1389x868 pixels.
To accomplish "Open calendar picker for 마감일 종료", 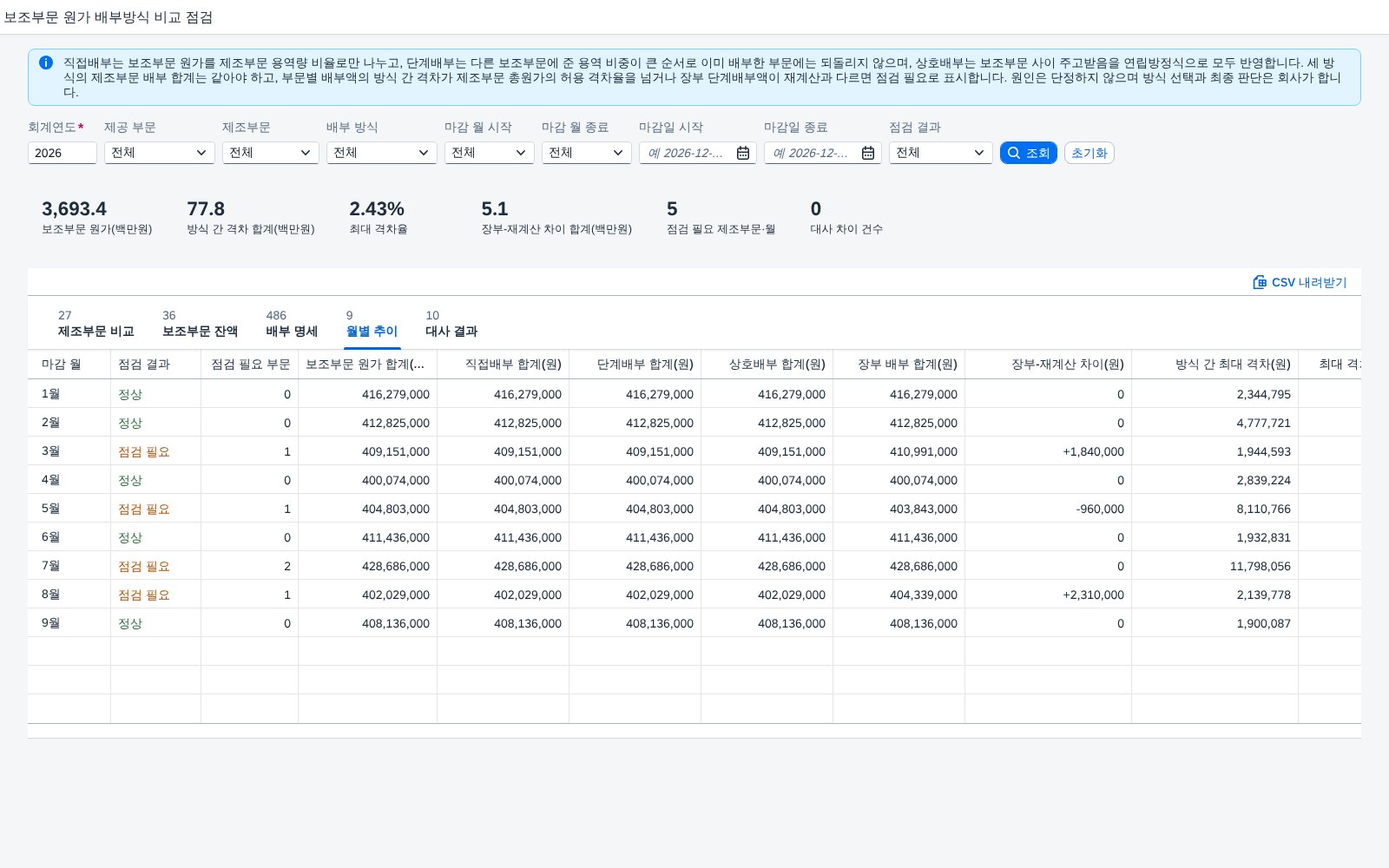I will pyautogui.click(x=868, y=153).
